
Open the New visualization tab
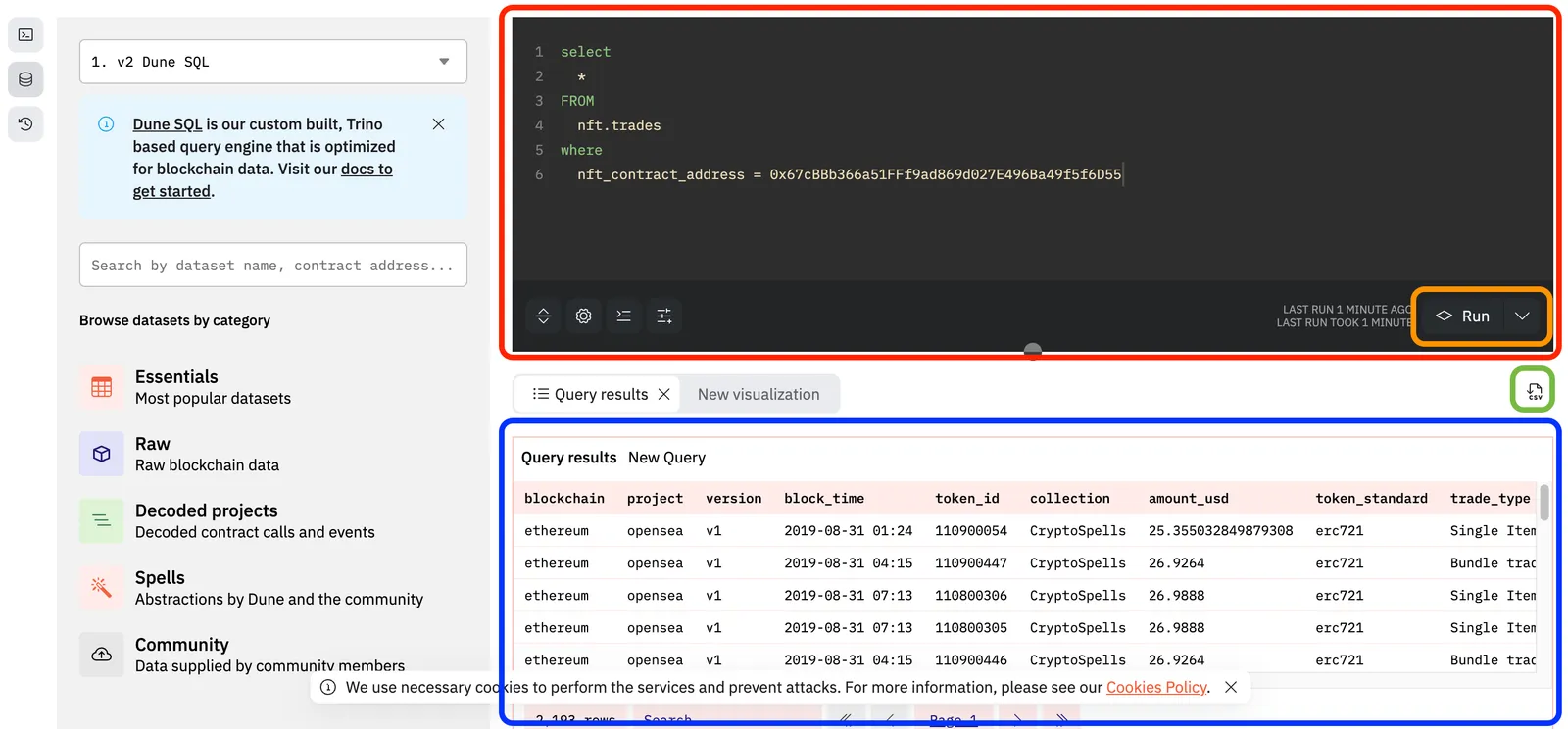[x=759, y=394]
